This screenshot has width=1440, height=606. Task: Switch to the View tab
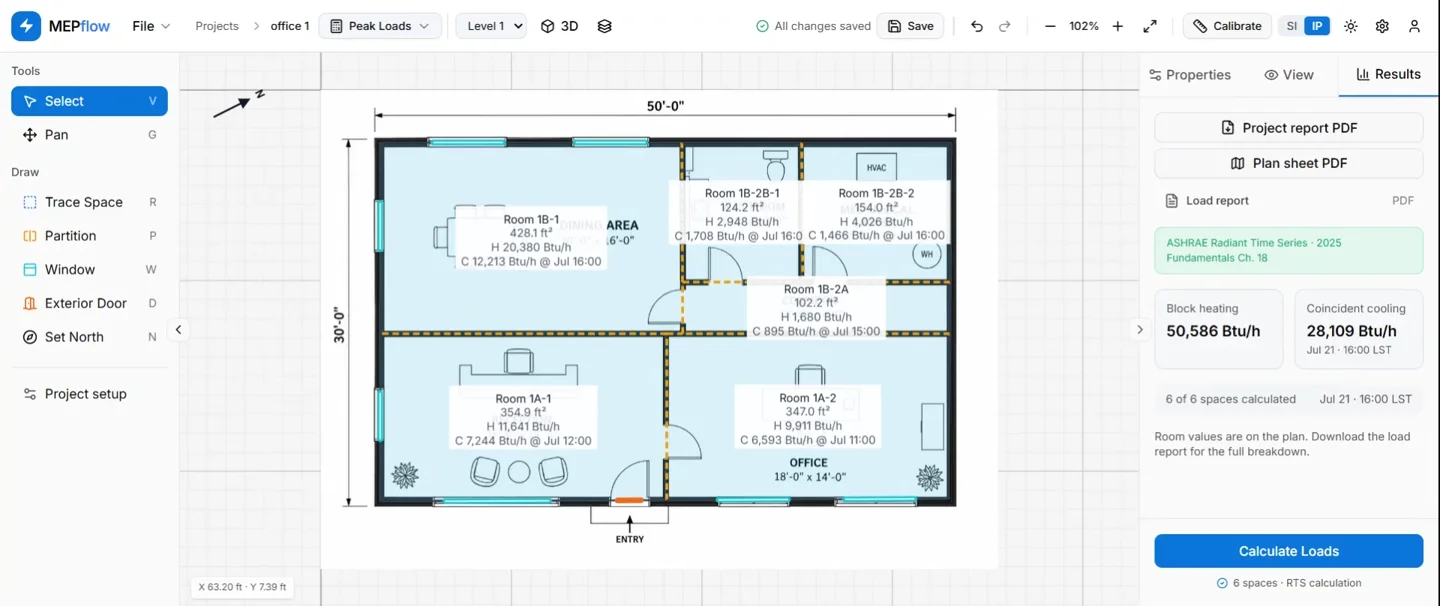pos(1289,75)
